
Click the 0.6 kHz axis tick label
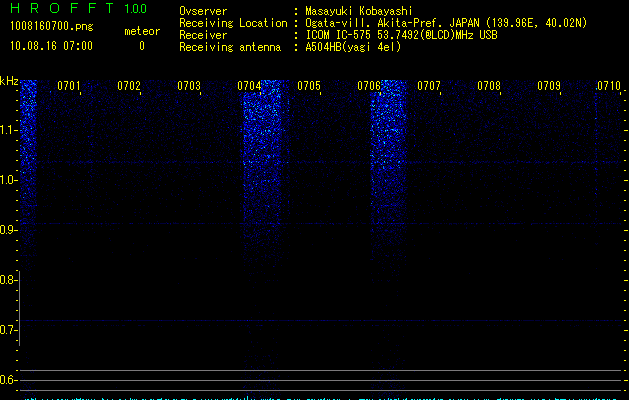click(8, 380)
